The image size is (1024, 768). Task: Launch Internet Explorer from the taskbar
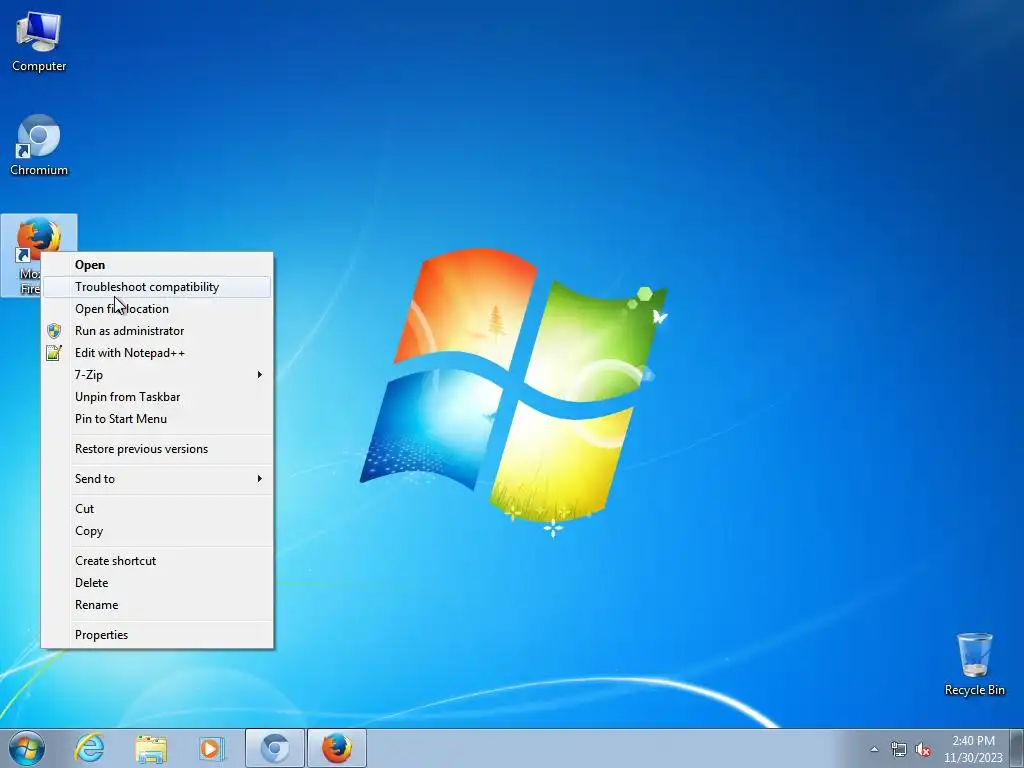[x=89, y=748]
